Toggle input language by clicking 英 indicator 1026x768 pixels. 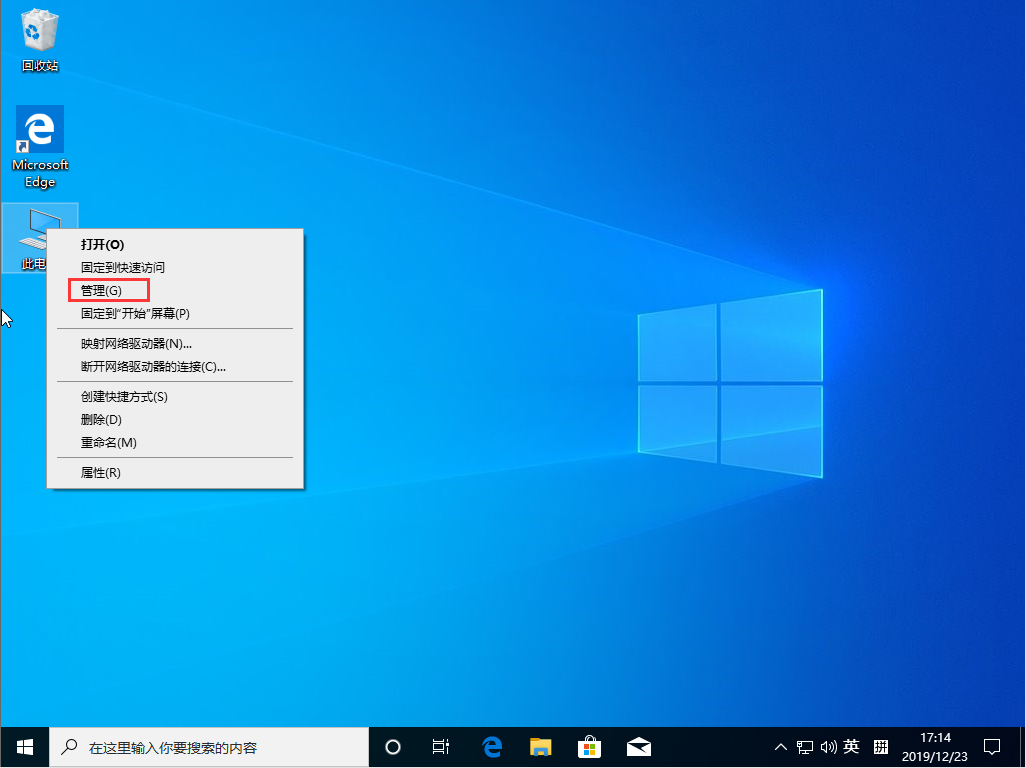coord(851,747)
